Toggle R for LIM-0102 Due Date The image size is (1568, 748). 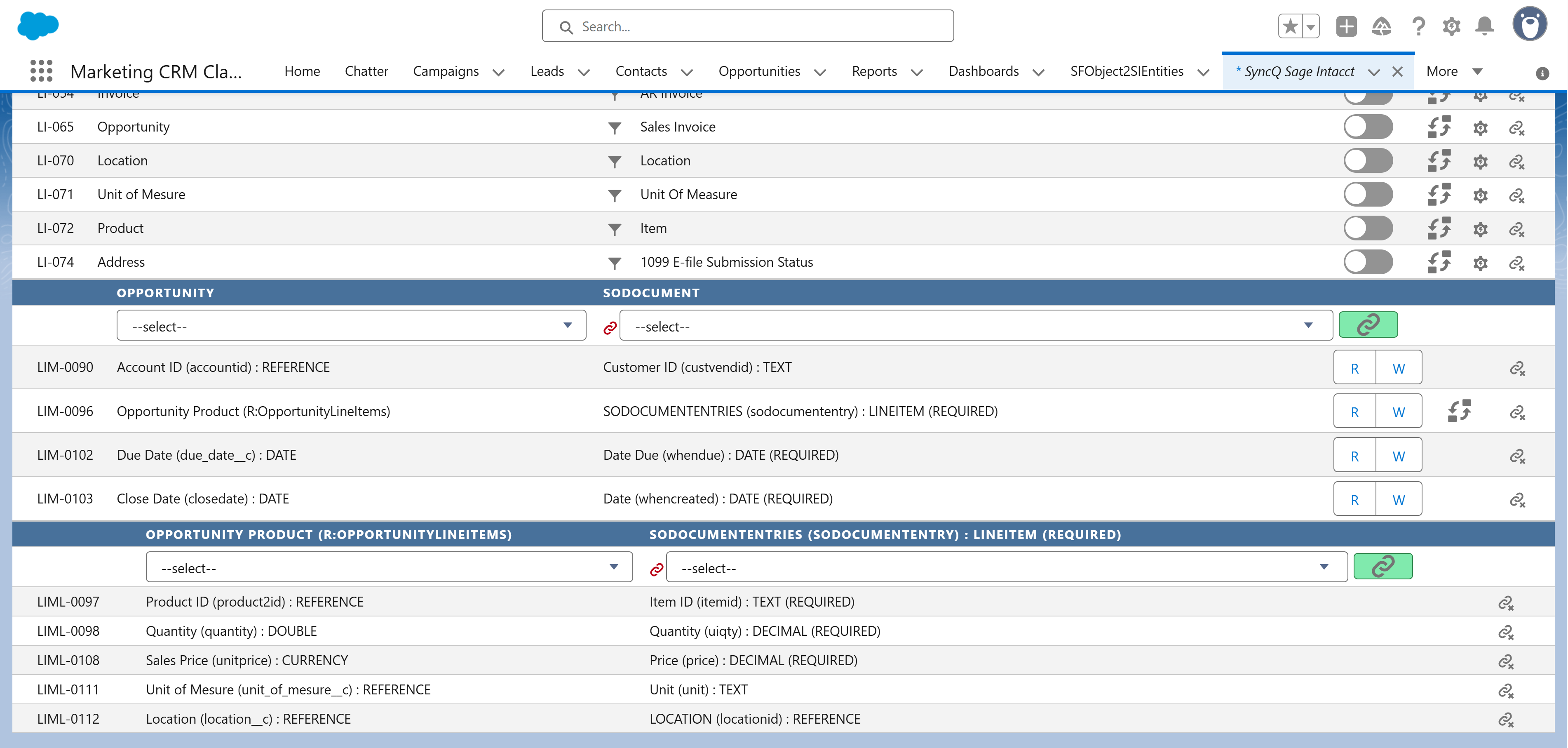click(x=1354, y=455)
